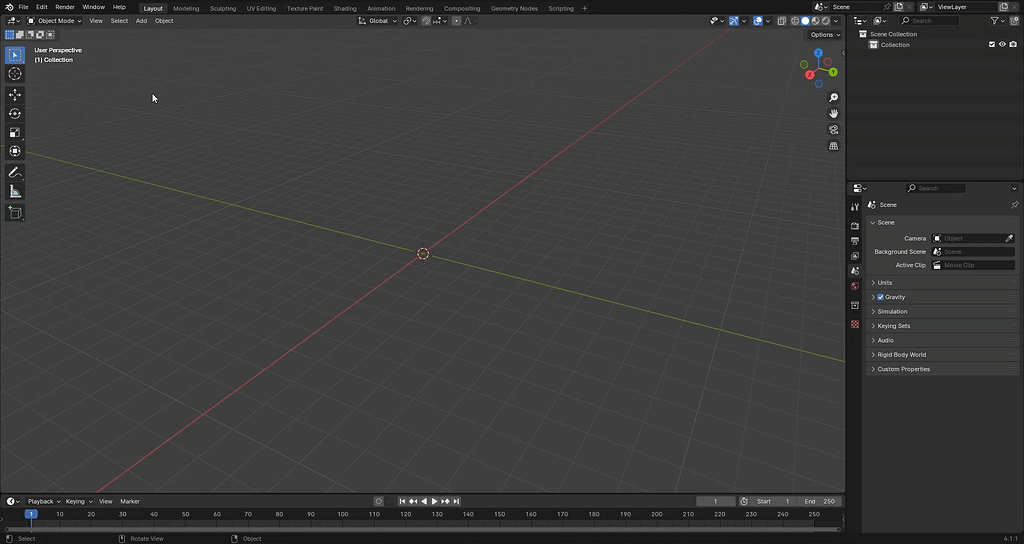The width and height of the screenshot is (1024, 544).
Task: Pin the Scene properties panel
Action: pyautogui.click(x=1014, y=204)
